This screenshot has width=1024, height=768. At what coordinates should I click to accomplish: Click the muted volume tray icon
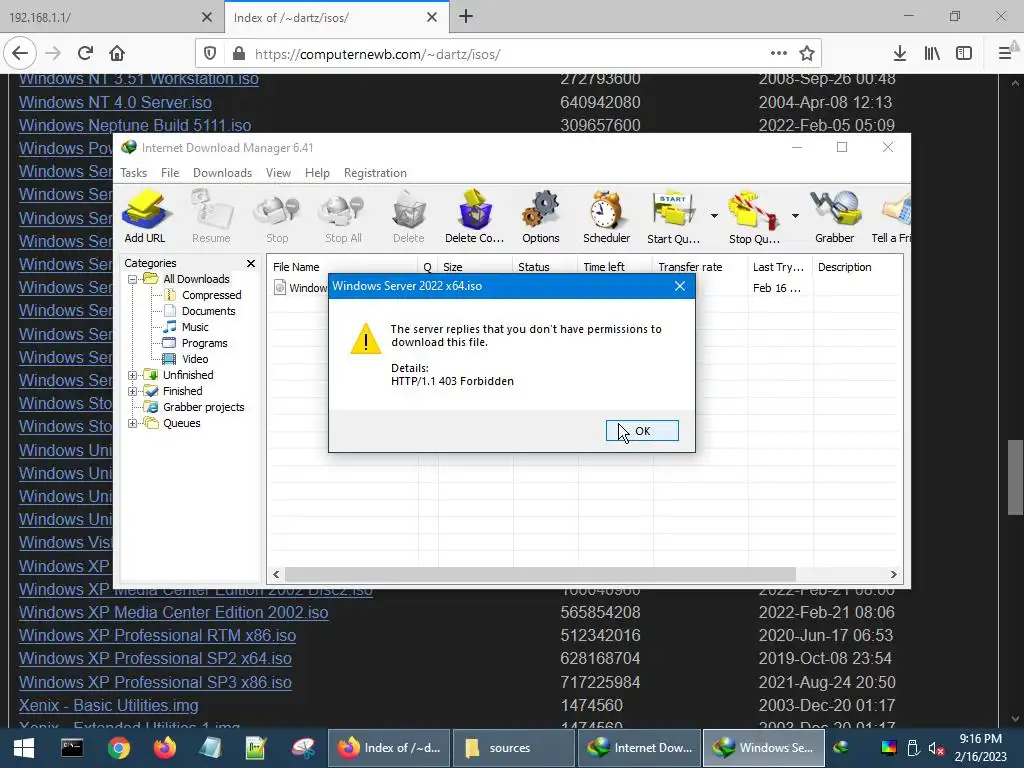click(936, 748)
